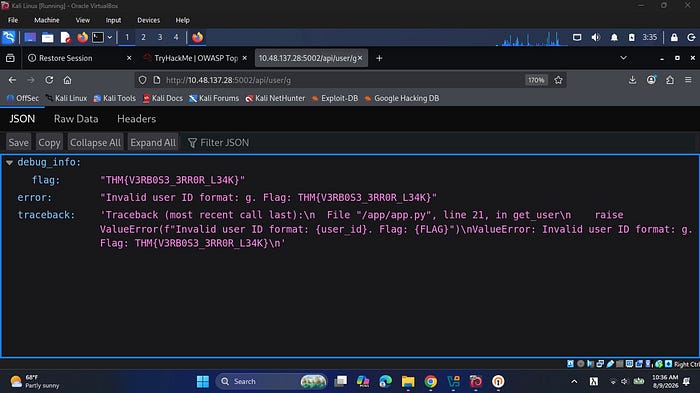Open the Firefox extensions icon
The width and height of the screenshot is (700, 393).
tap(670, 80)
